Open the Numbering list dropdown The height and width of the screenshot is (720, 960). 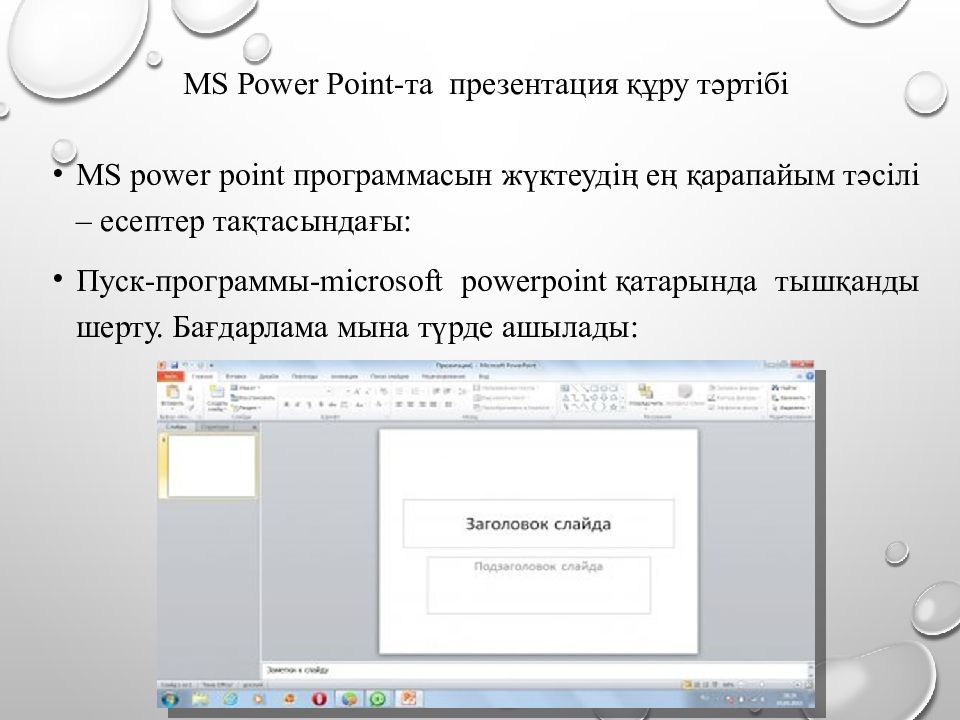point(417,392)
